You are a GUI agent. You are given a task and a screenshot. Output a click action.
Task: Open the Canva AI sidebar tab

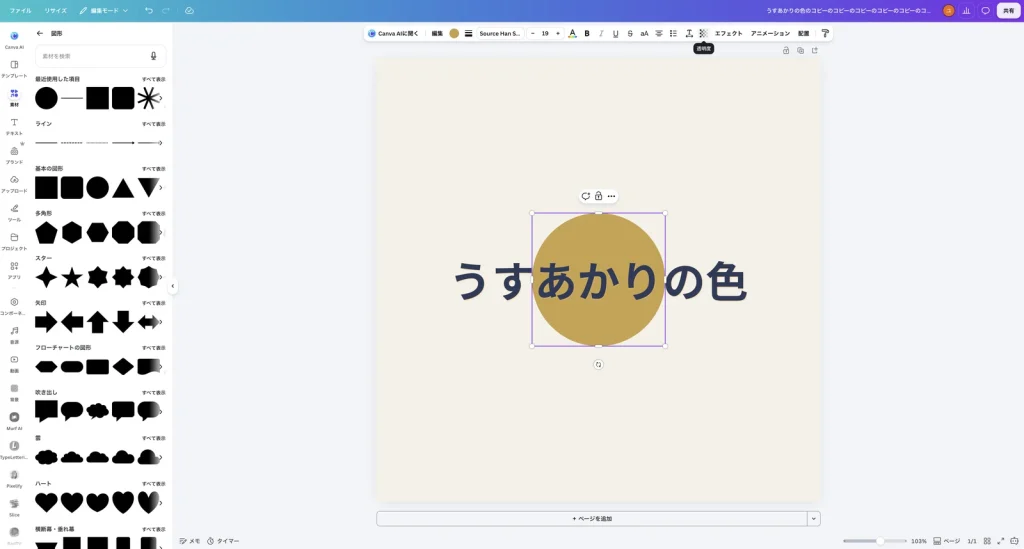pyautogui.click(x=14, y=40)
